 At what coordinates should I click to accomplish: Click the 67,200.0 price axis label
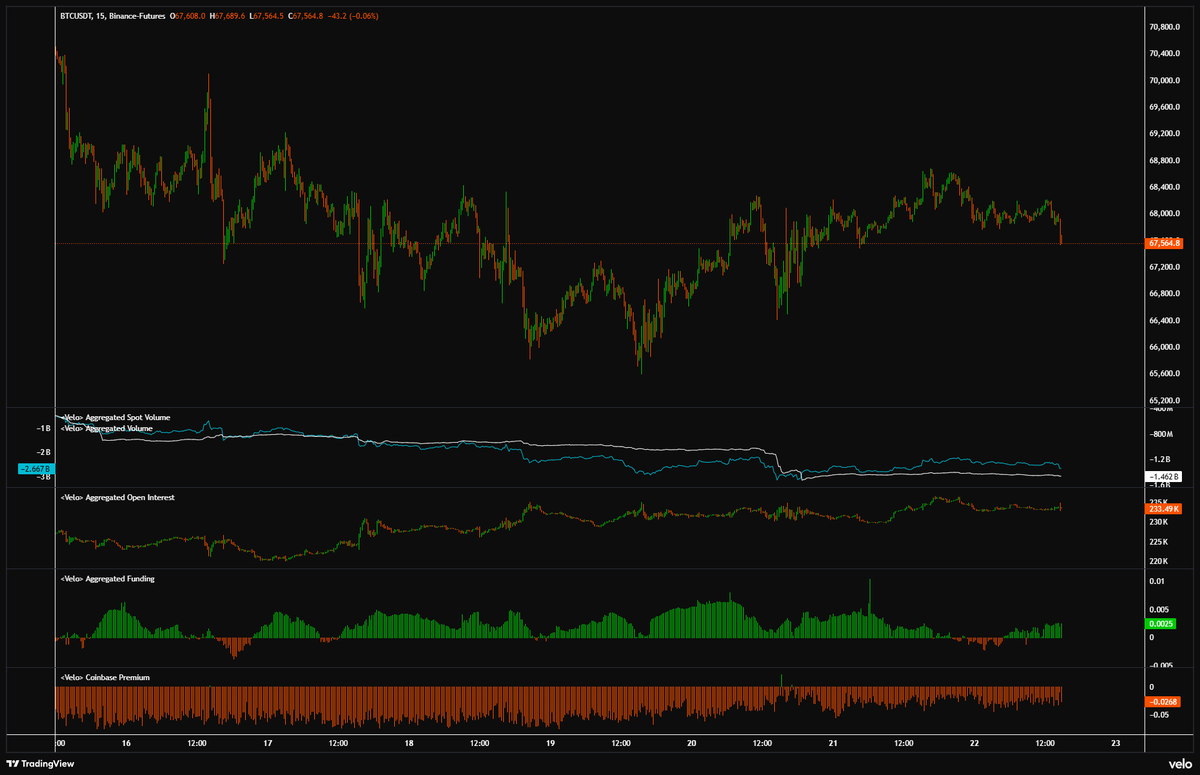click(x=1165, y=267)
